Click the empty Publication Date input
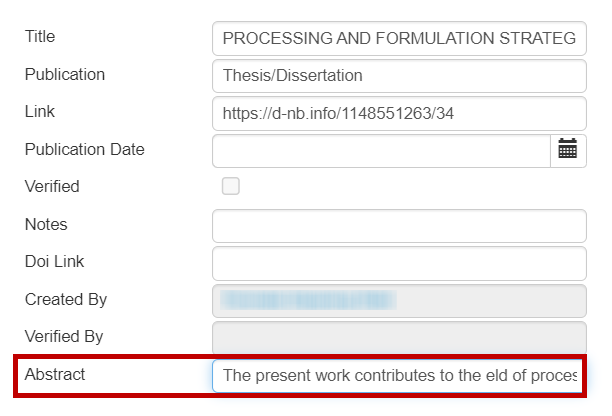Screen dimensions: 612x416 pyautogui.click(x=381, y=150)
